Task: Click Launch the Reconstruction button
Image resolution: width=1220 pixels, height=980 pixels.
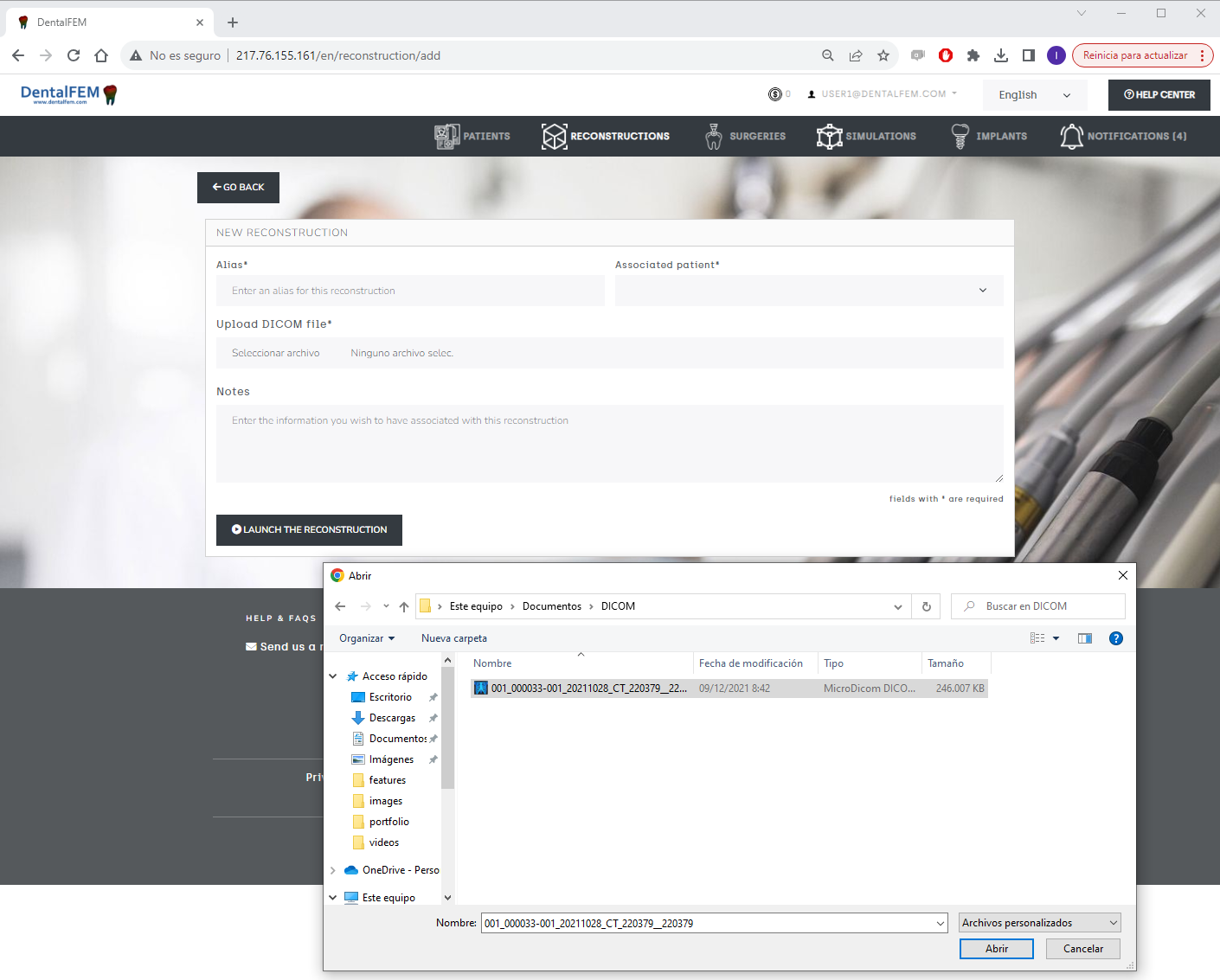Action: (x=309, y=529)
